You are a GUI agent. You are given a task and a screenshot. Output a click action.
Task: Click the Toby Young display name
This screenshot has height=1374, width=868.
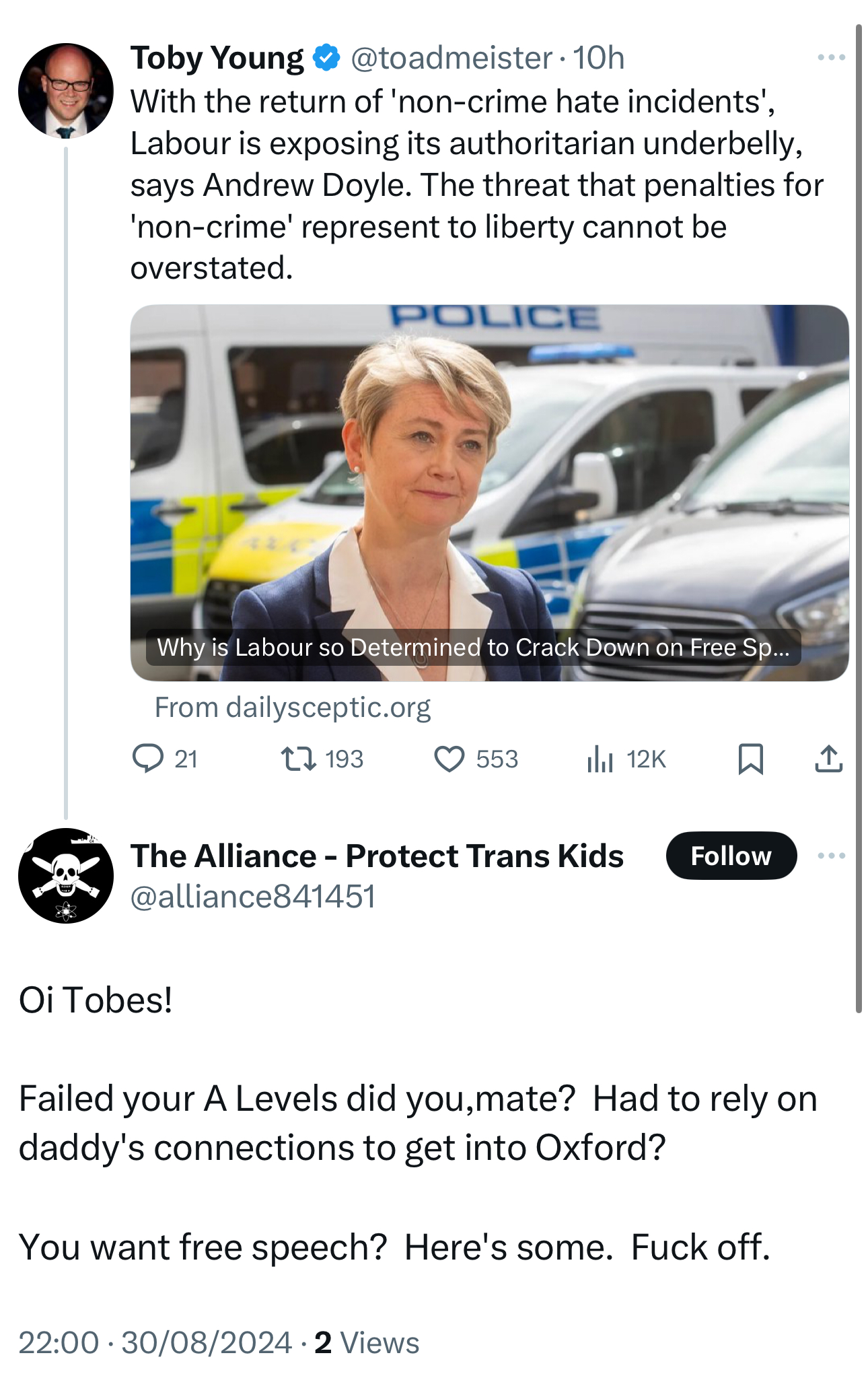[217, 58]
